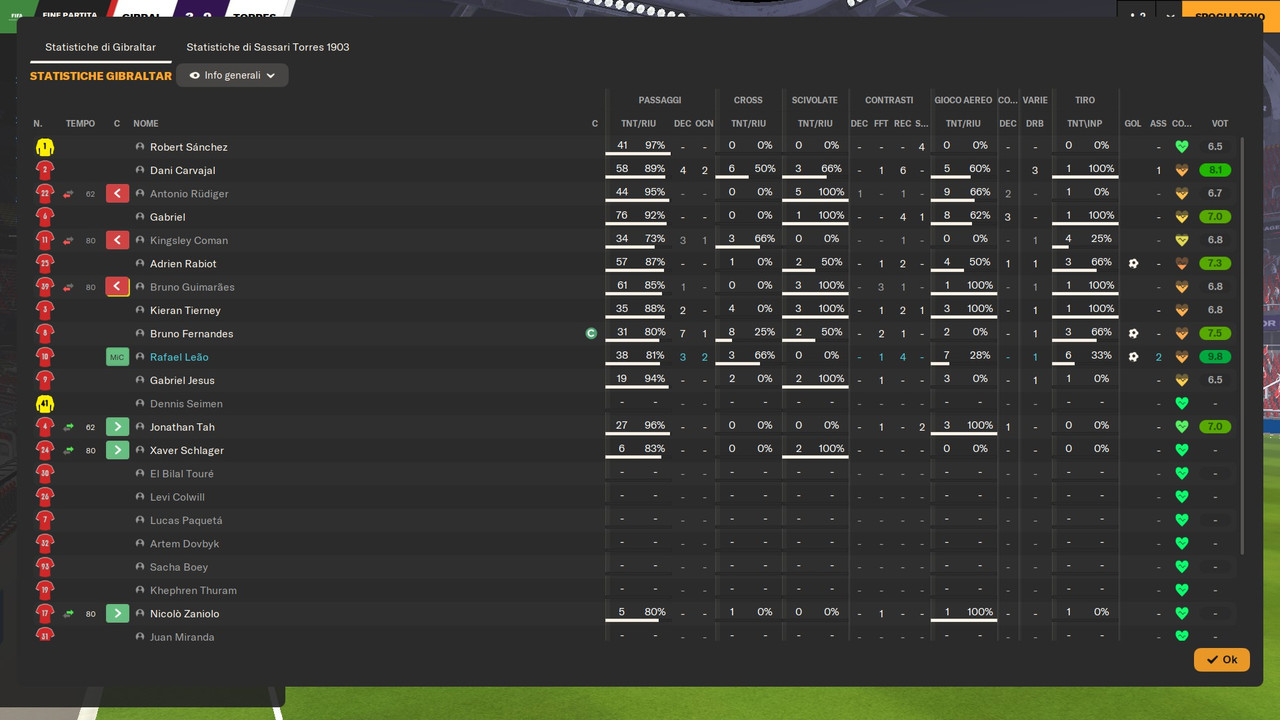Click Dennis Seimen's yellow number 41 shirt
The image size is (1280, 720).
coord(44,404)
